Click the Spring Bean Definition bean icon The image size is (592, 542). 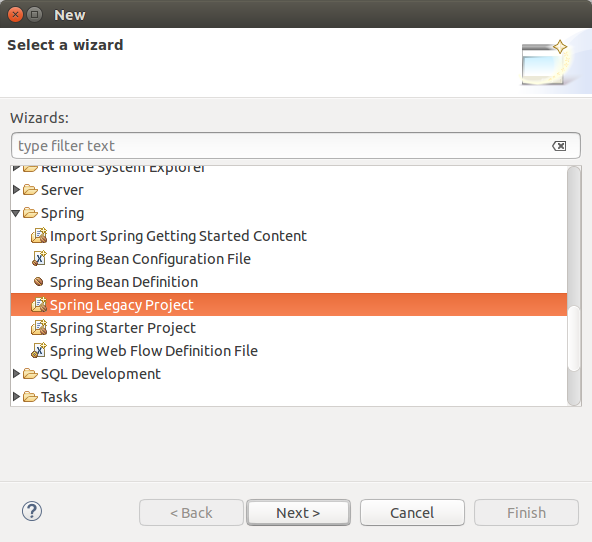pyautogui.click(x=39, y=282)
